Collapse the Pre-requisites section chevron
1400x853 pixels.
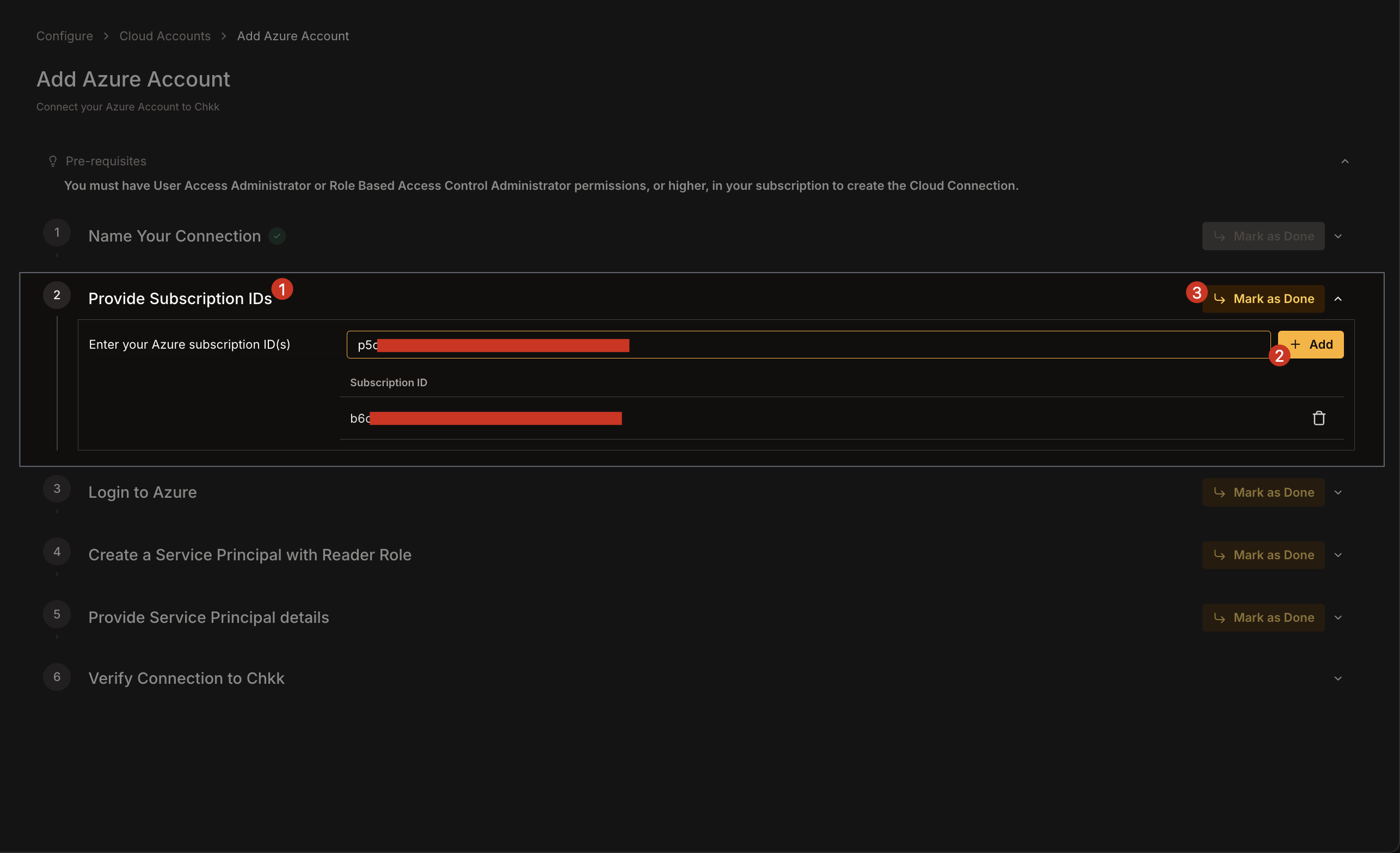pyautogui.click(x=1346, y=160)
